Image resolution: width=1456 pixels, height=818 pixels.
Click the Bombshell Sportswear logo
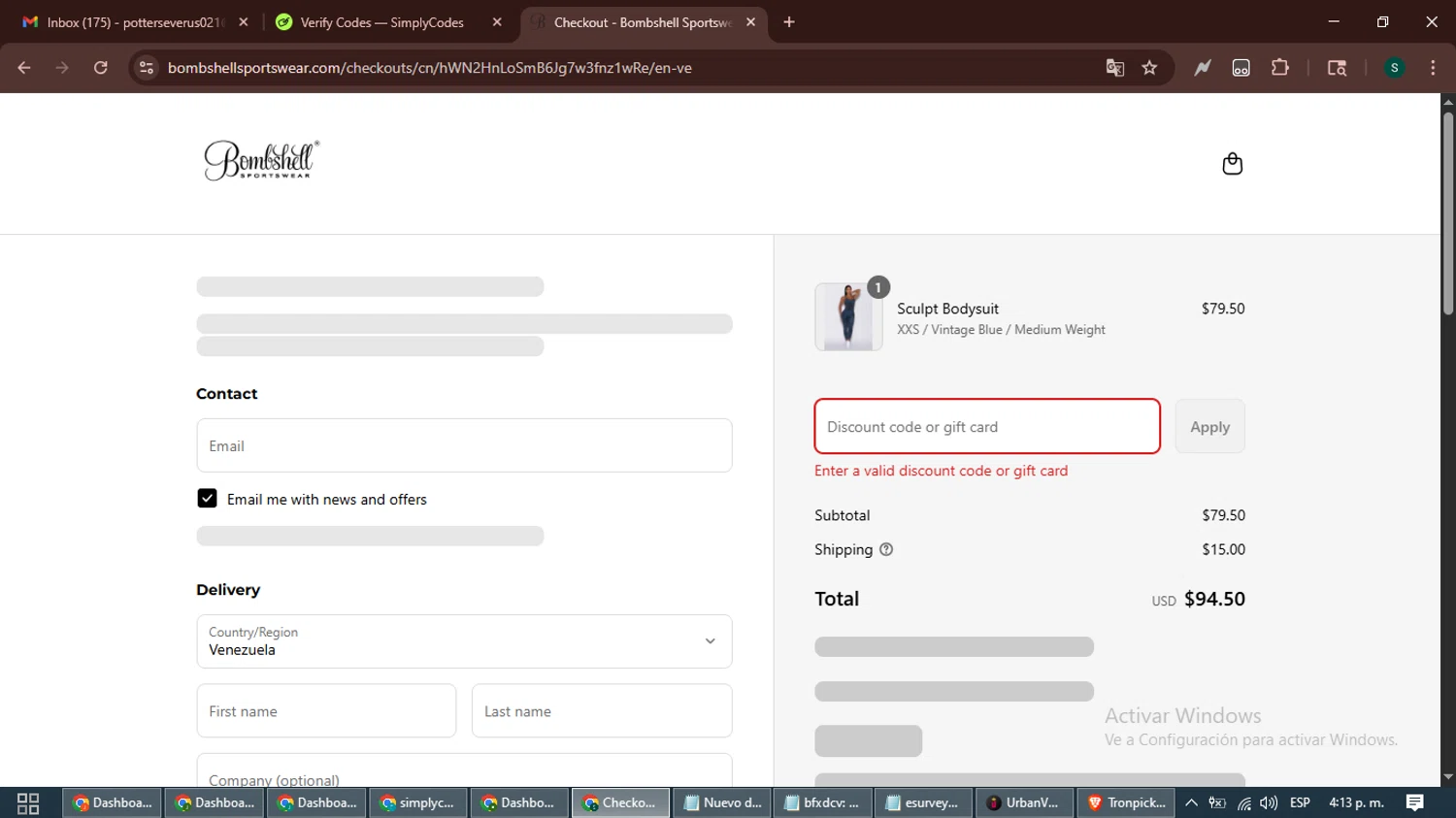pos(261,160)
